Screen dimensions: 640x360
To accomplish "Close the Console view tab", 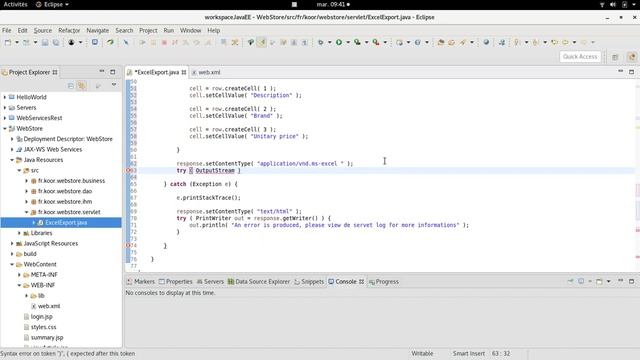I will (x=362, y=282).
